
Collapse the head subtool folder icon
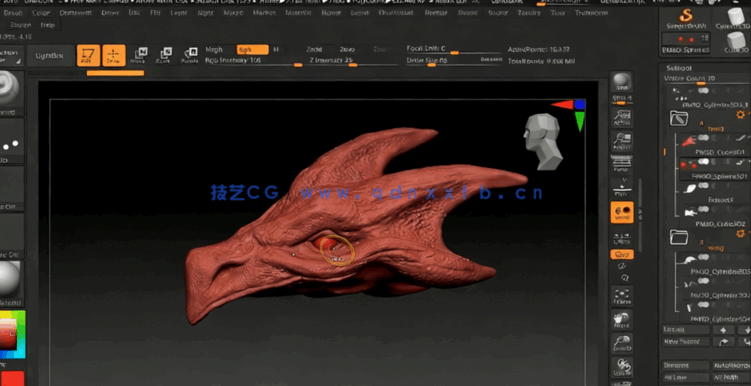tap(679, 118)
